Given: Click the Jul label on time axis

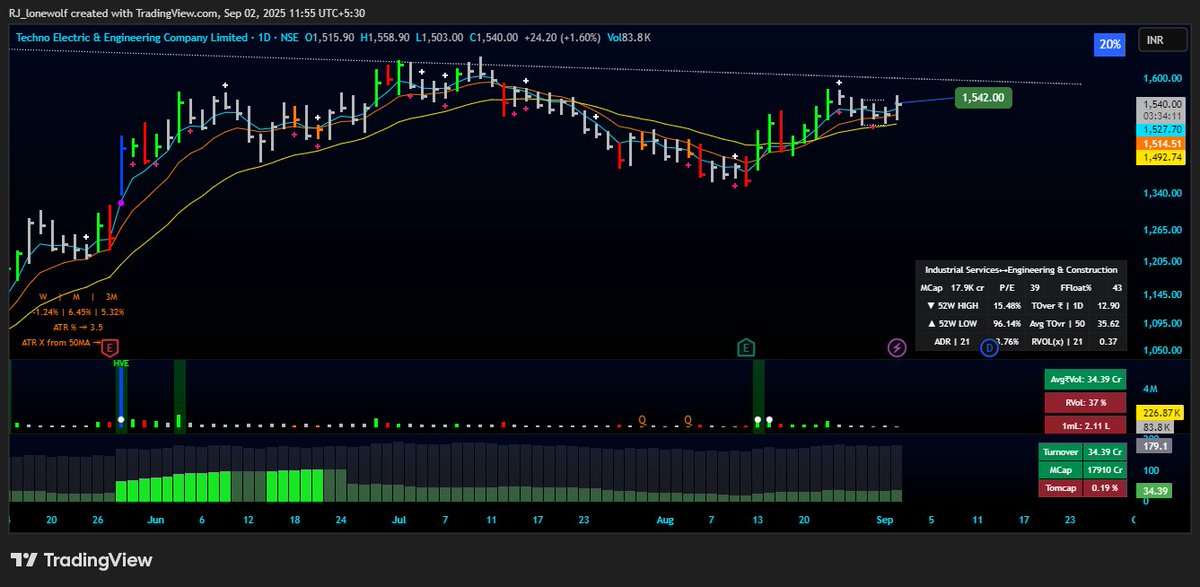Looking at the screenshot, I should point(398,520).
